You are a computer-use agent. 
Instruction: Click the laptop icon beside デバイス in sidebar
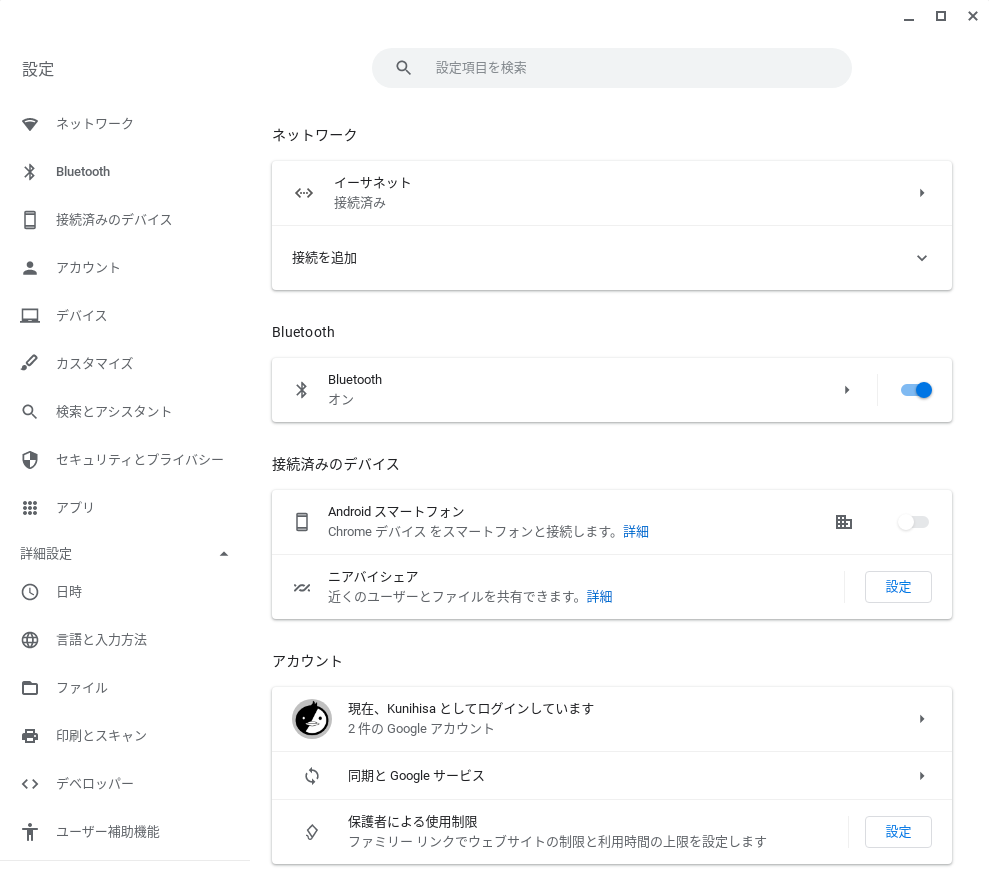tap(30, 315)
